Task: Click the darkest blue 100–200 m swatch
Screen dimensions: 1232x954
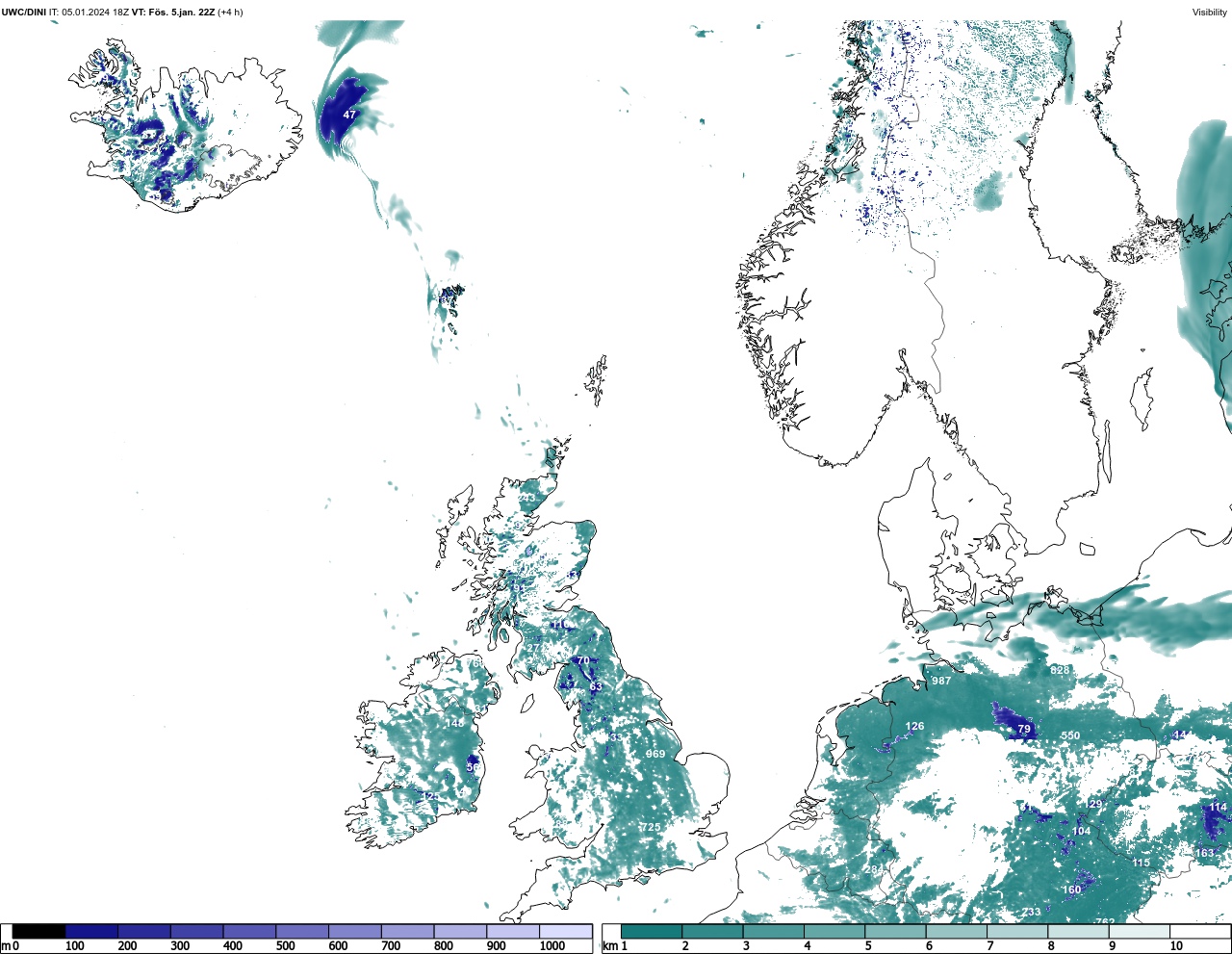Action: coord(91,931)
